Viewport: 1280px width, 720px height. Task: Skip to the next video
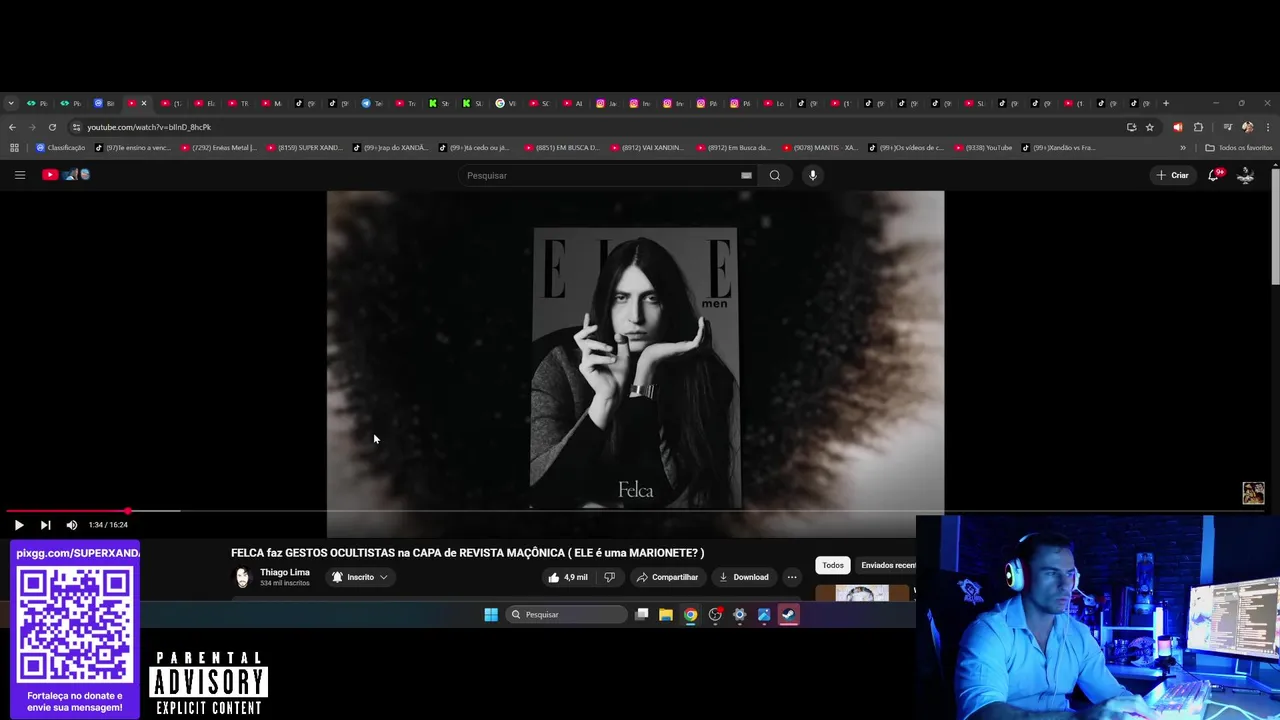(x=45, y=525)
